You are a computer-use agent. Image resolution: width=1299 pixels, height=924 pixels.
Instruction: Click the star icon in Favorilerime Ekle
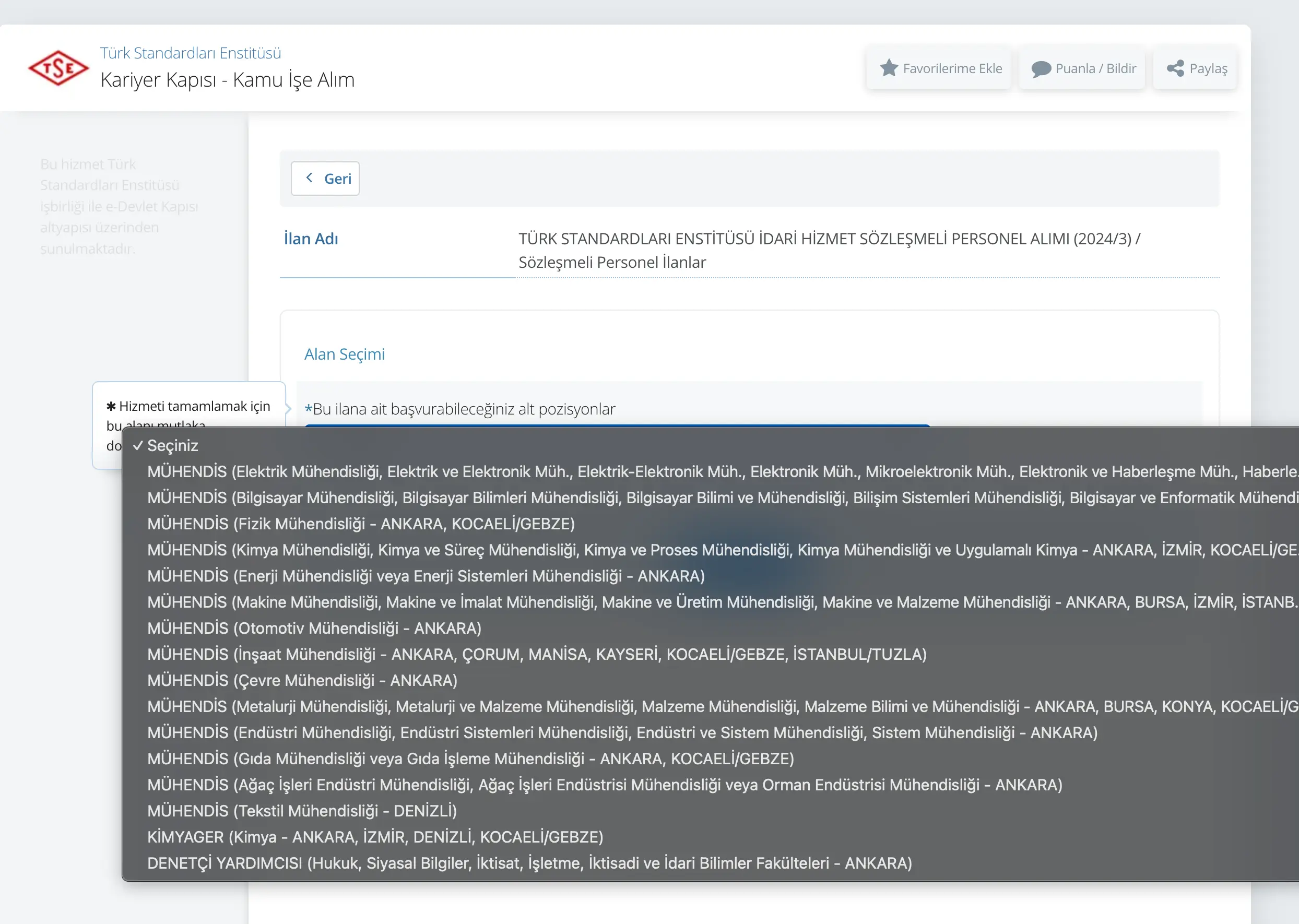click(889, 68)
